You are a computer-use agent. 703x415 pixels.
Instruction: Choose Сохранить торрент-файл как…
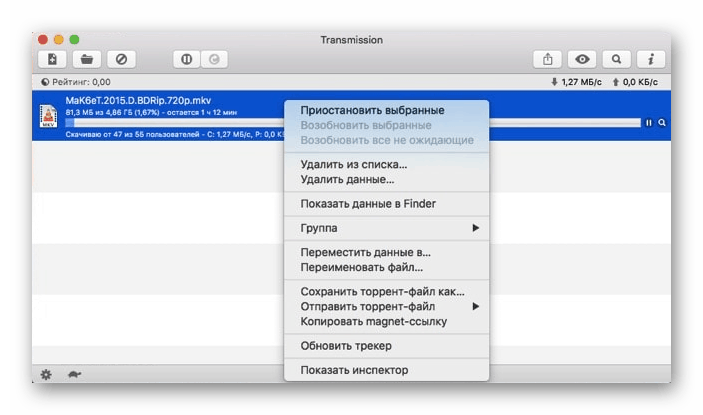[386, 292]
